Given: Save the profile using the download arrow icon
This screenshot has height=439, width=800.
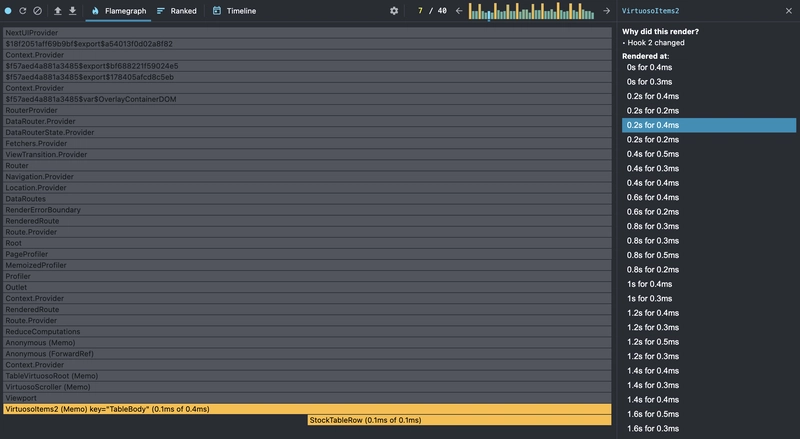Looking at the screenshot, I should click(x=72, y=11).
